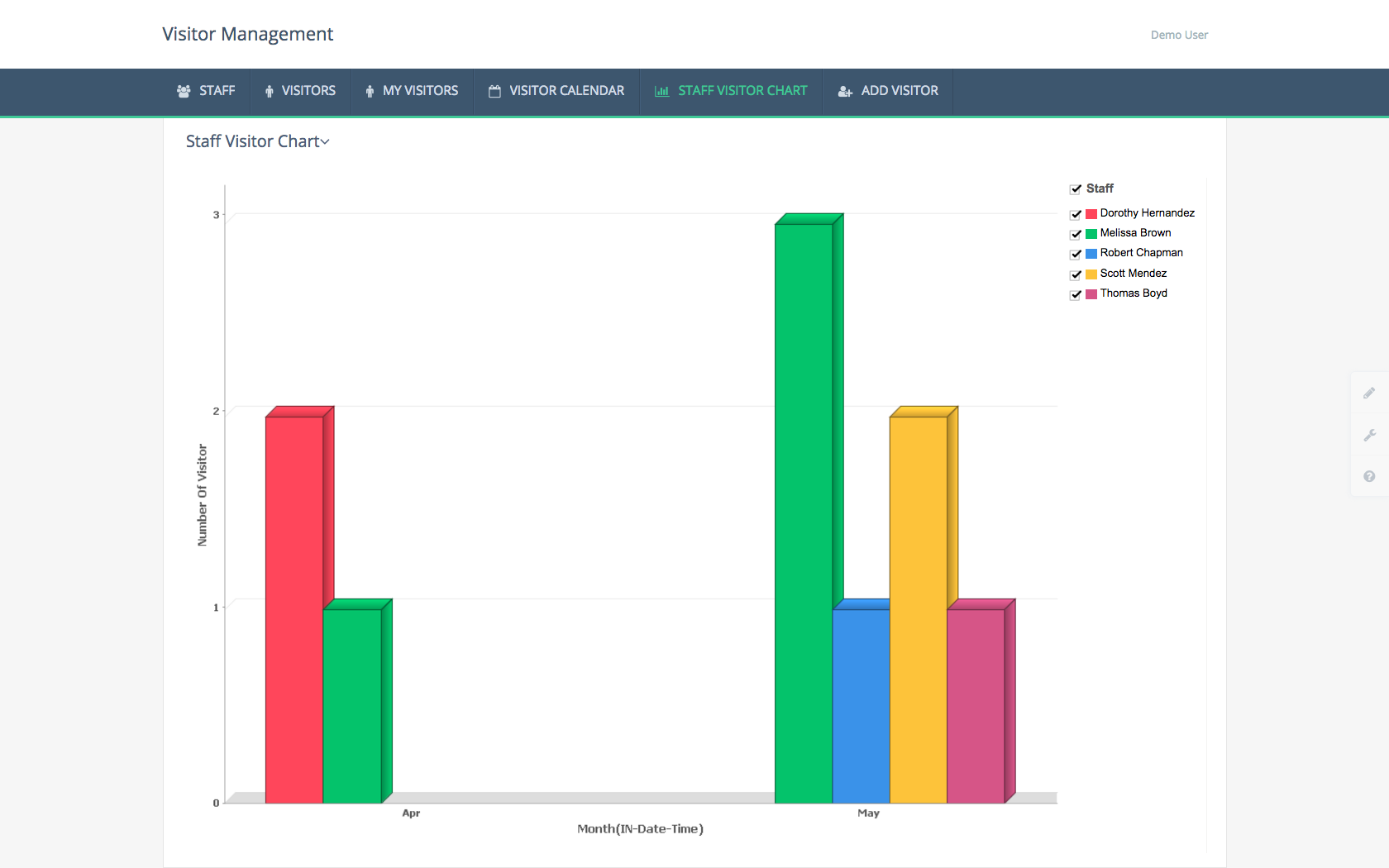
Task: Click the Number Of Visitor axis title
Action: coord(203,495)
